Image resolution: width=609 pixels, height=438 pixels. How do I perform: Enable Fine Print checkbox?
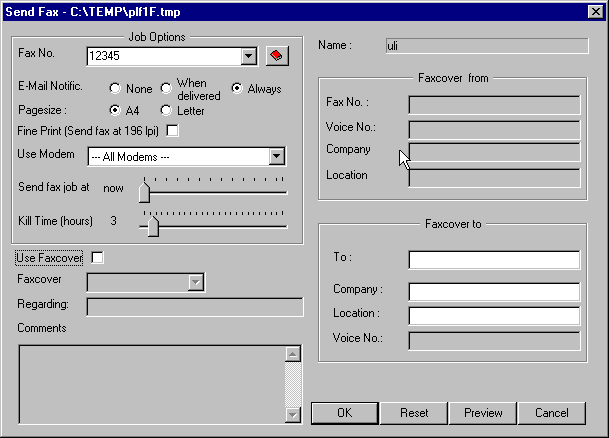(172, 131)
